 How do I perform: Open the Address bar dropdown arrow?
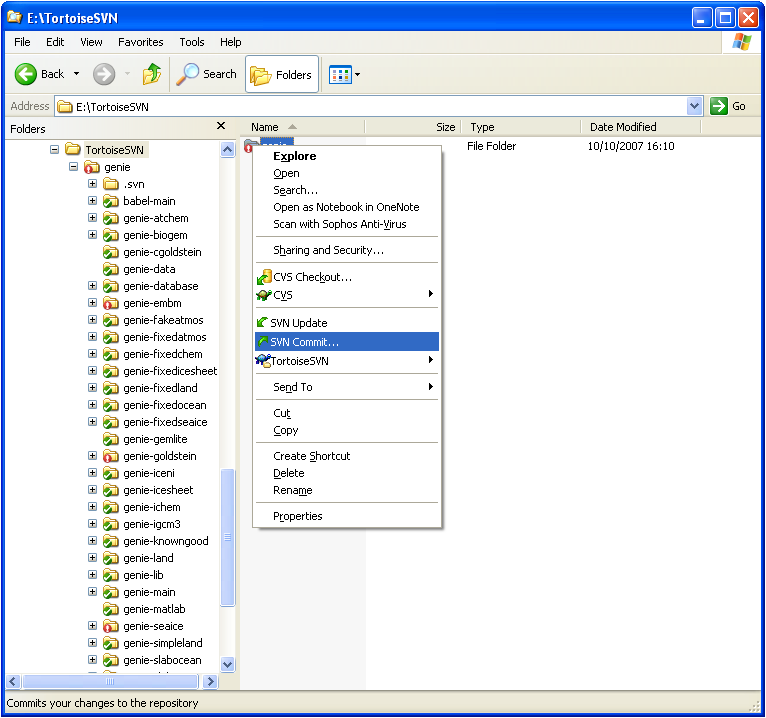[695, 106]
